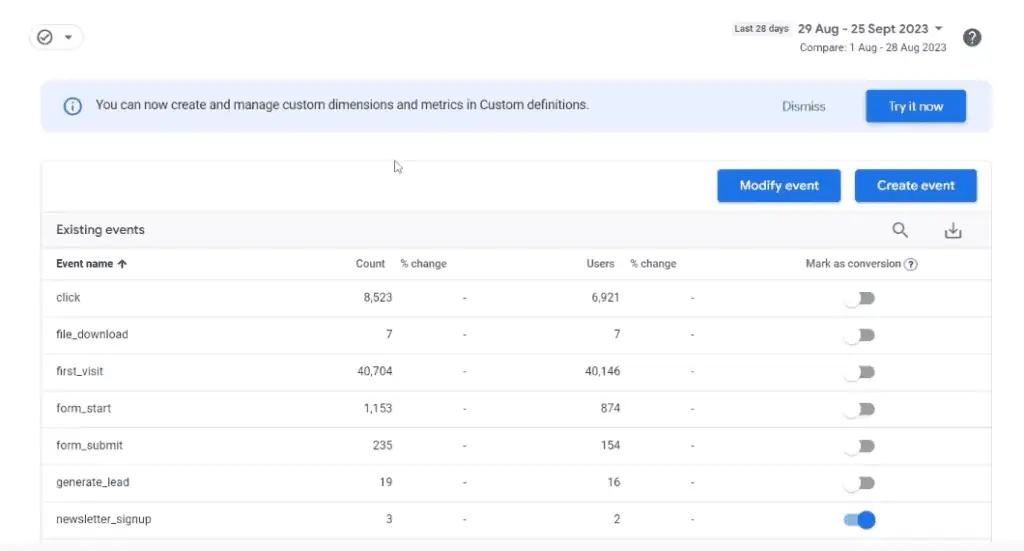Disable newsletter_signup conversion toggle
Screen dimensions: 1024x551
[x=860, y=519]
